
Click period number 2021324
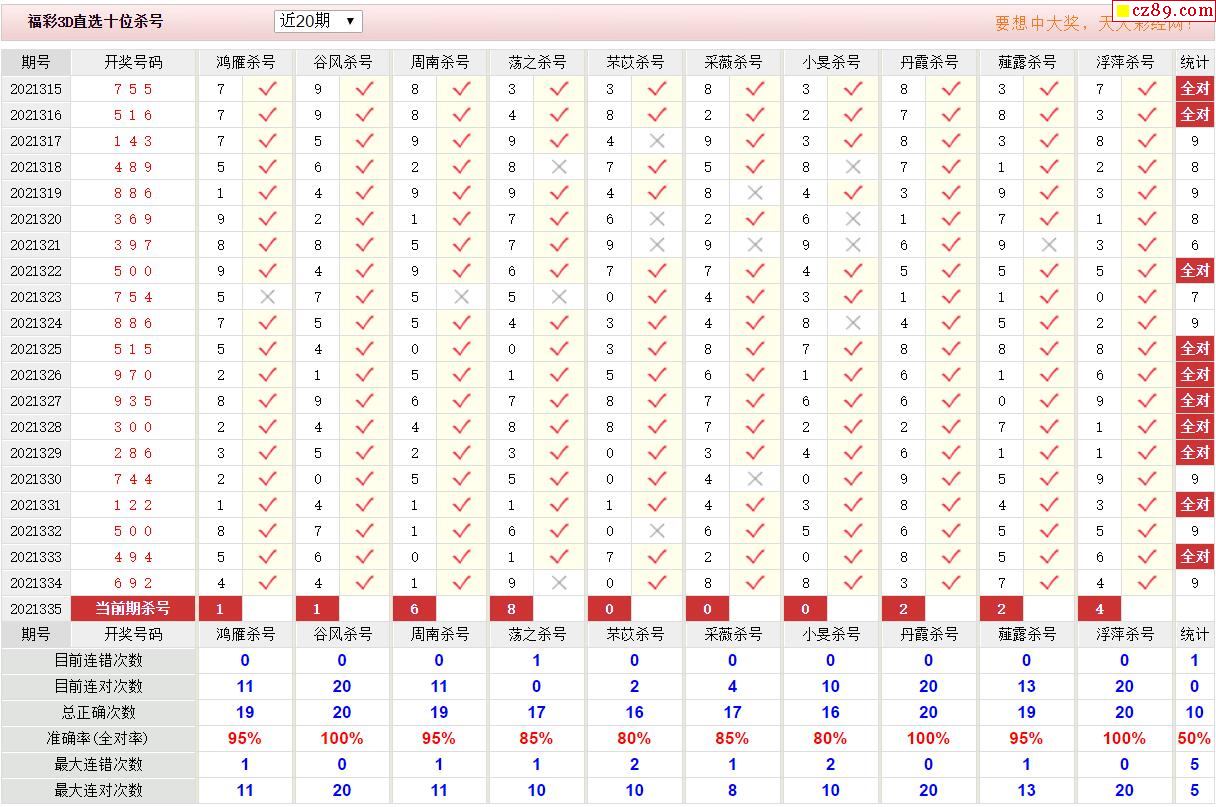[x=36, y=323]
